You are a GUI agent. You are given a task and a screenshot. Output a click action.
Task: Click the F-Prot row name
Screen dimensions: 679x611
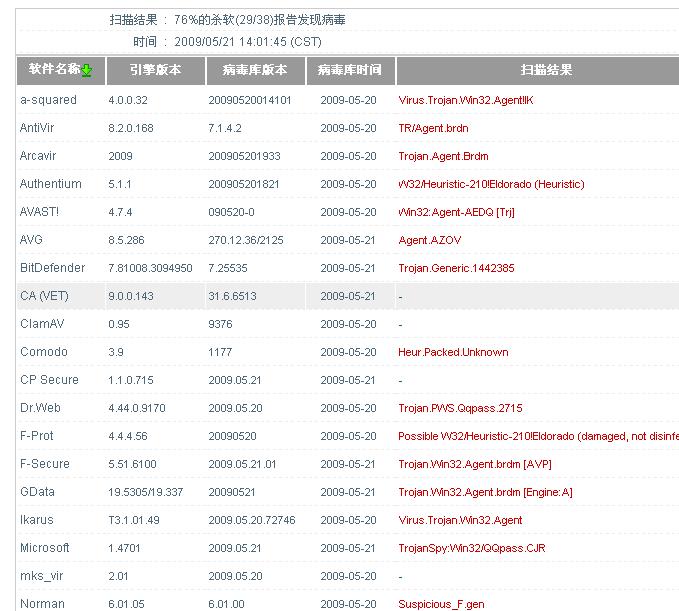point(37,436)
